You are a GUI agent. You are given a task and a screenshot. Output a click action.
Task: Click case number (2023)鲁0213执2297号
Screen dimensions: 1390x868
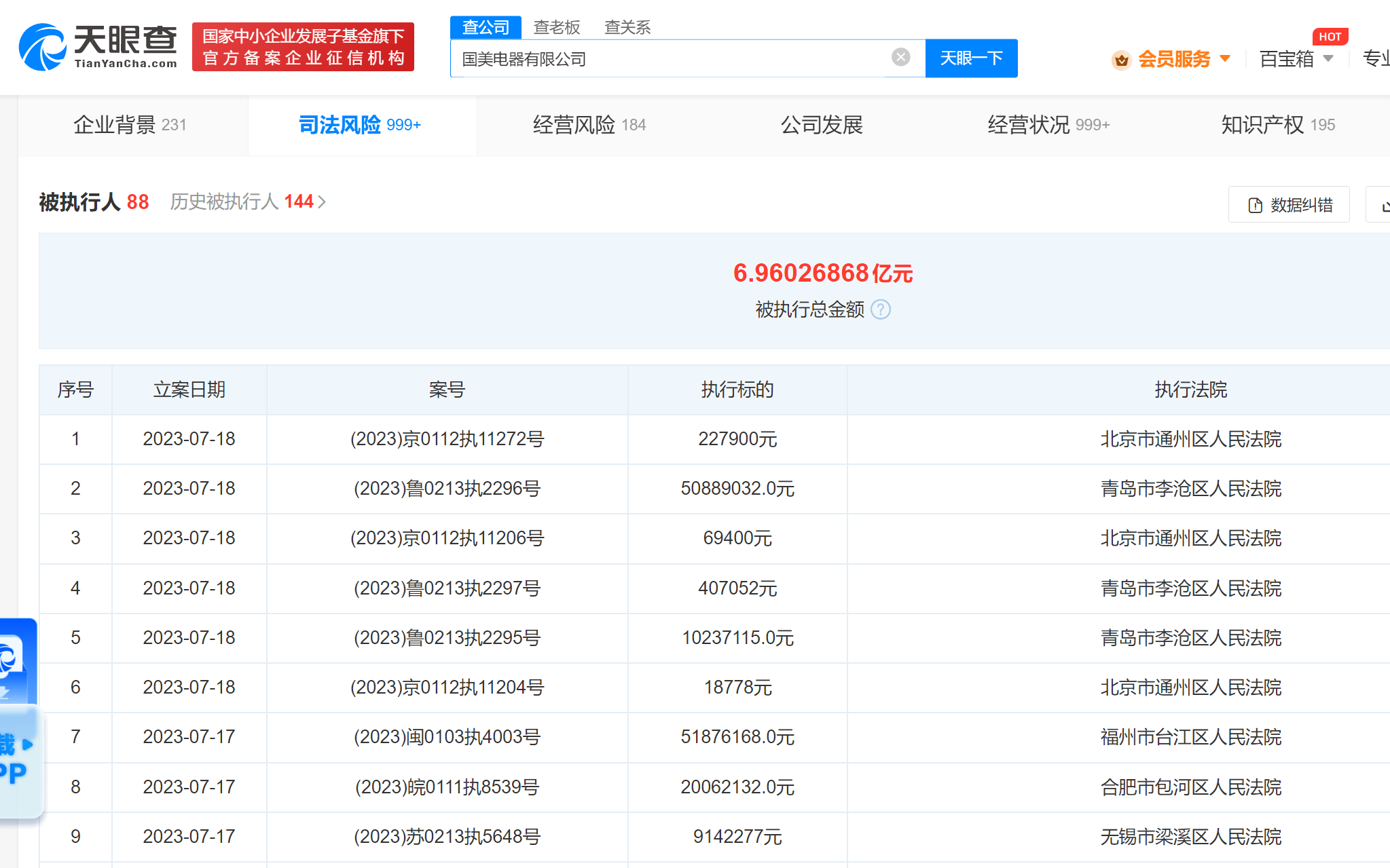(447, 588)
